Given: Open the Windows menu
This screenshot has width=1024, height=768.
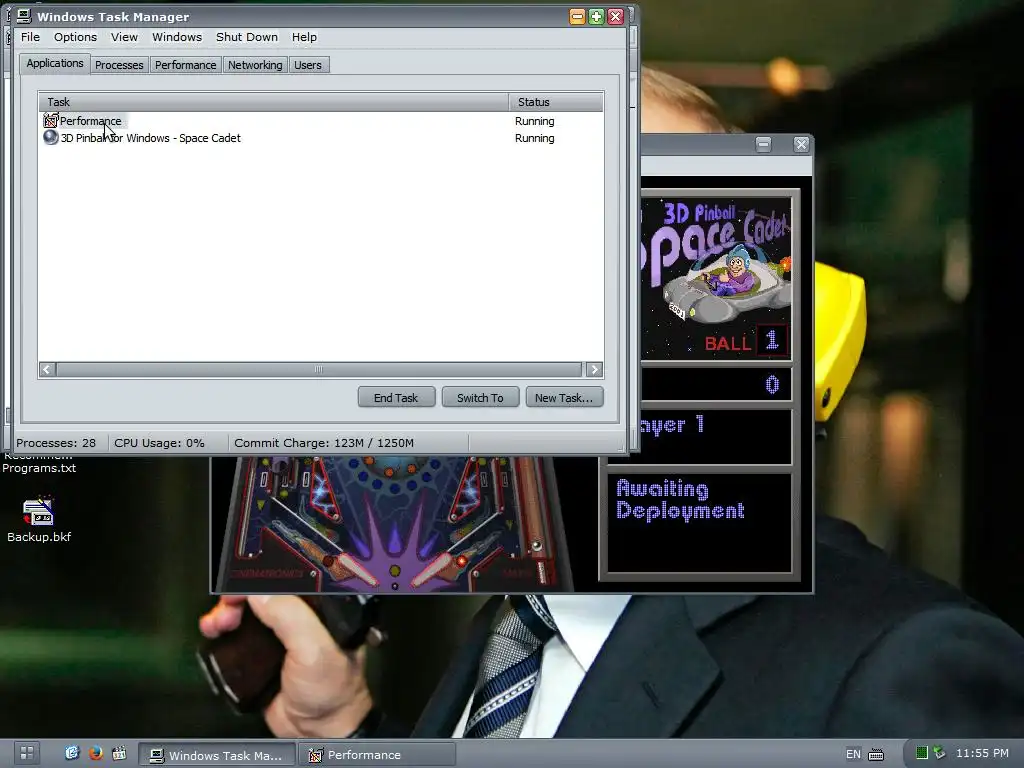Looking at the screenshot, I should [177, 37].
